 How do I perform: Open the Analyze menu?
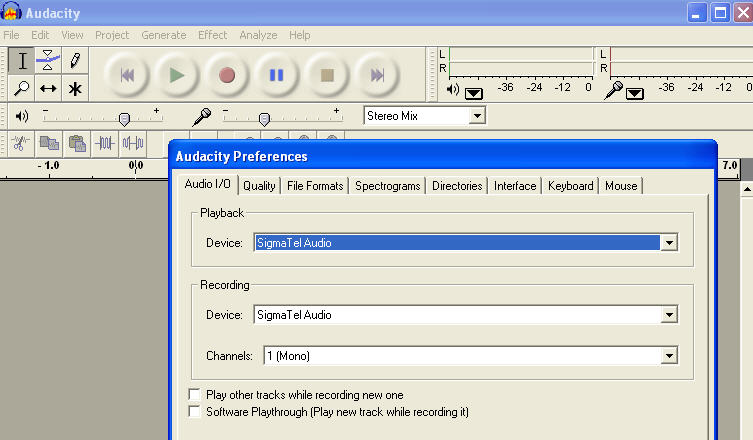[258, 35]
